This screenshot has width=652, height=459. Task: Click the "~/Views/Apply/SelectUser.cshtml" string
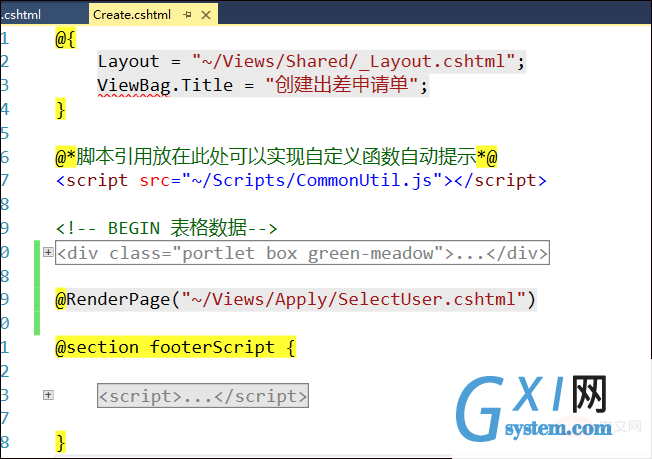pos(354,299)
